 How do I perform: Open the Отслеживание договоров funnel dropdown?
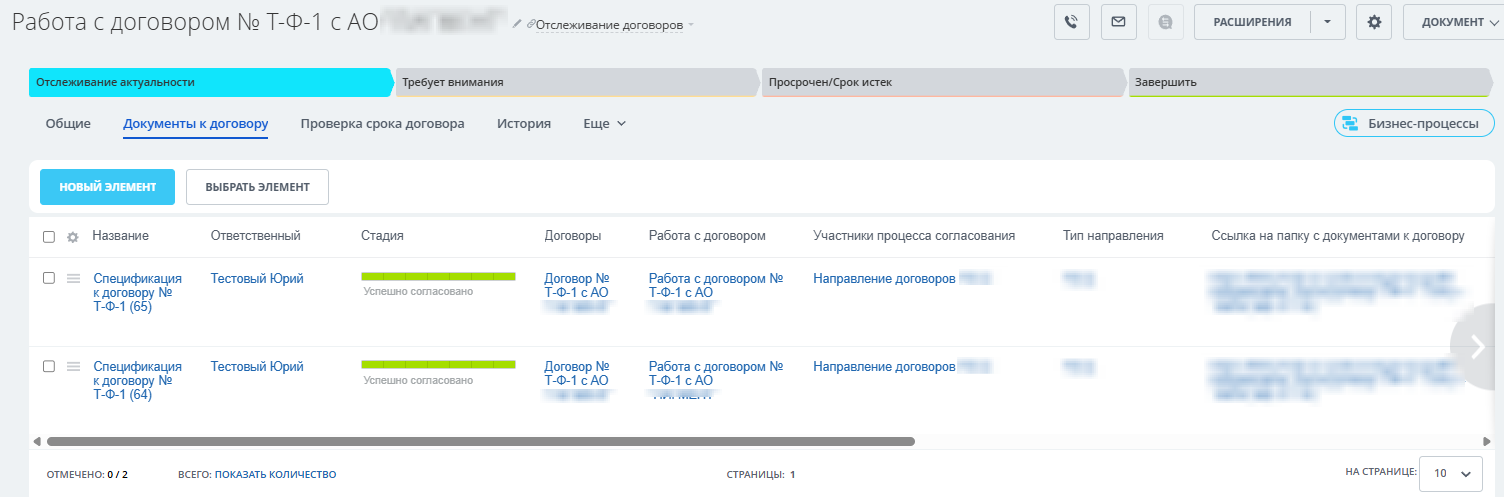[x=614, y=24]
